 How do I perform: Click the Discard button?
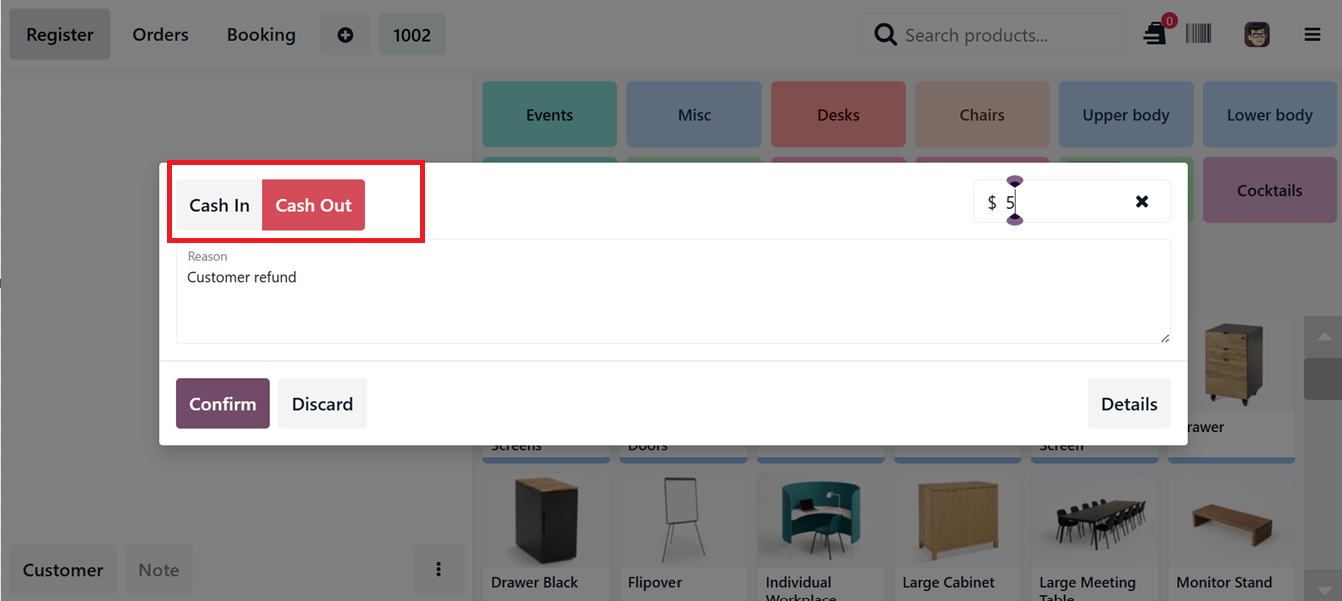(x=322, y=404)
